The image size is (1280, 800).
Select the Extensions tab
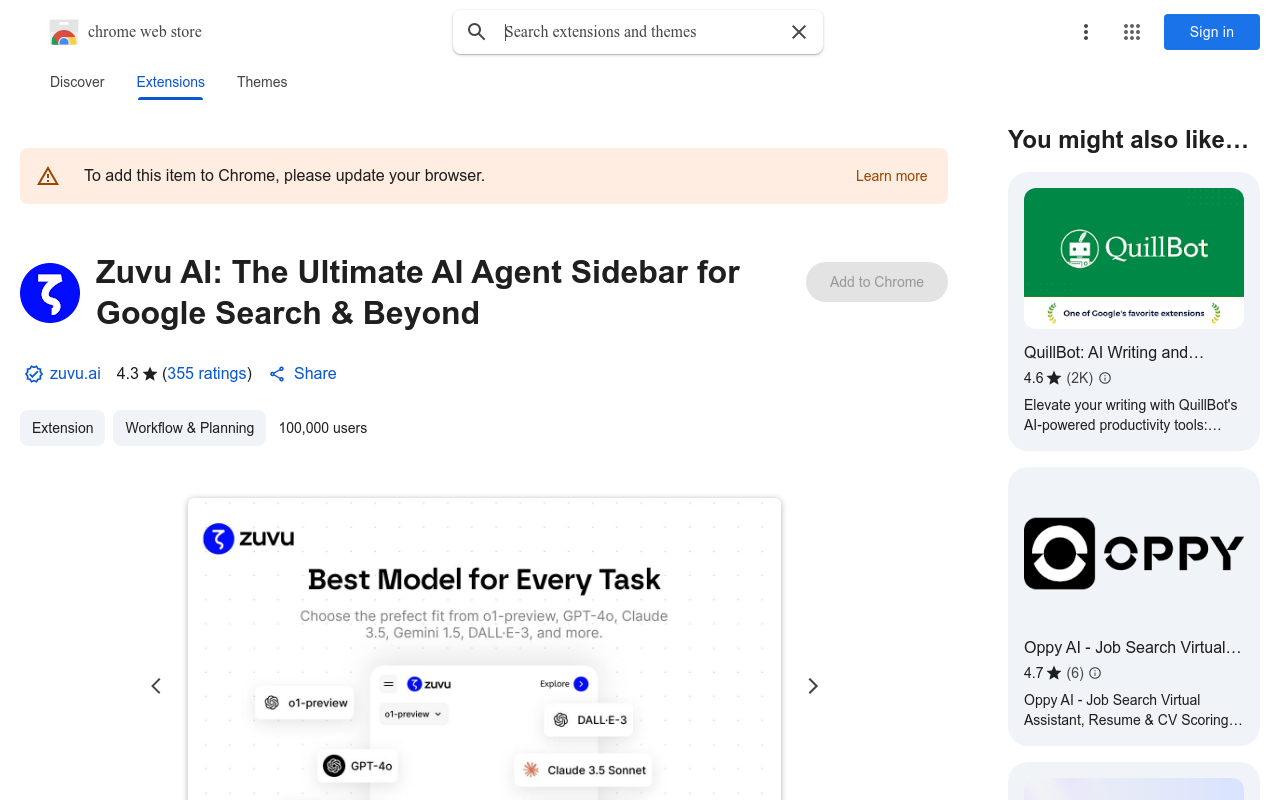click(x=171, y=82)
